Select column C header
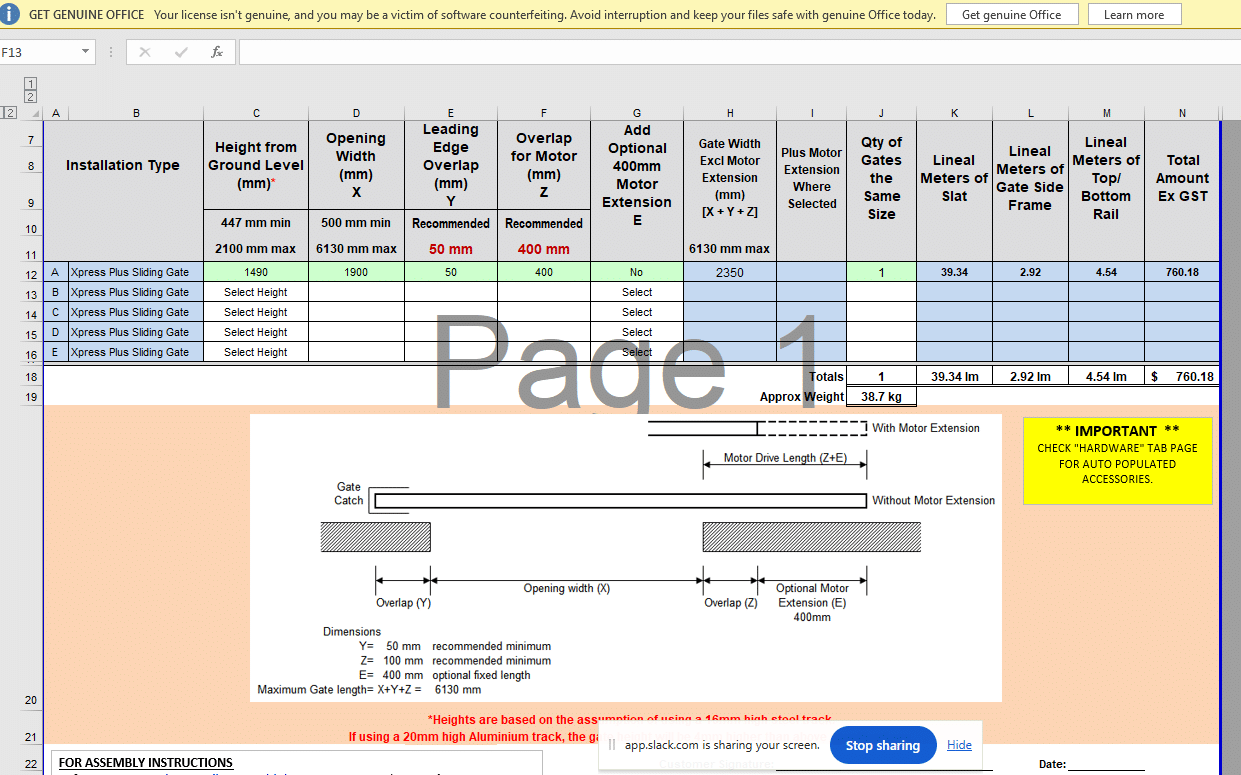The height and width of the screenshot is (775, 1241). [256, 113]
